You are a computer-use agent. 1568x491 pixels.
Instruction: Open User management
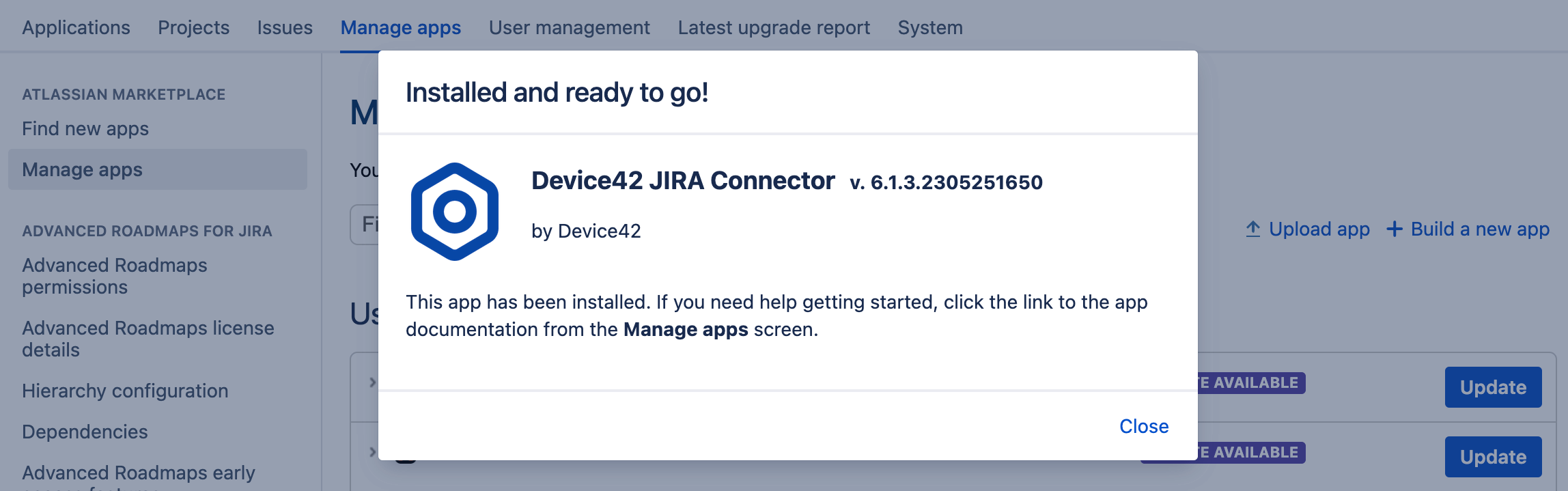(x=570, y=27)
